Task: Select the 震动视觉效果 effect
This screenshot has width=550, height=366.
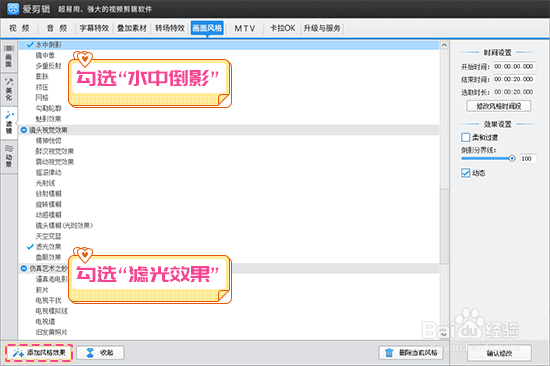Action: click(55, 162)
